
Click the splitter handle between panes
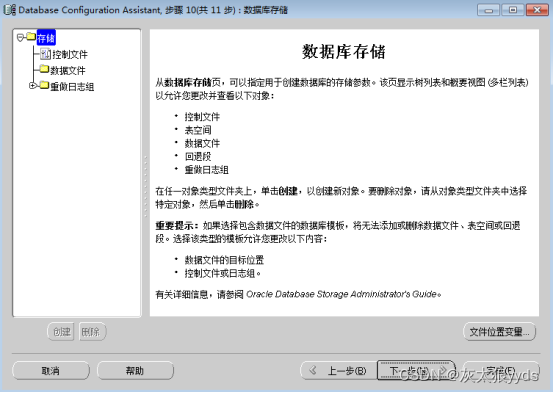point(145,186)
